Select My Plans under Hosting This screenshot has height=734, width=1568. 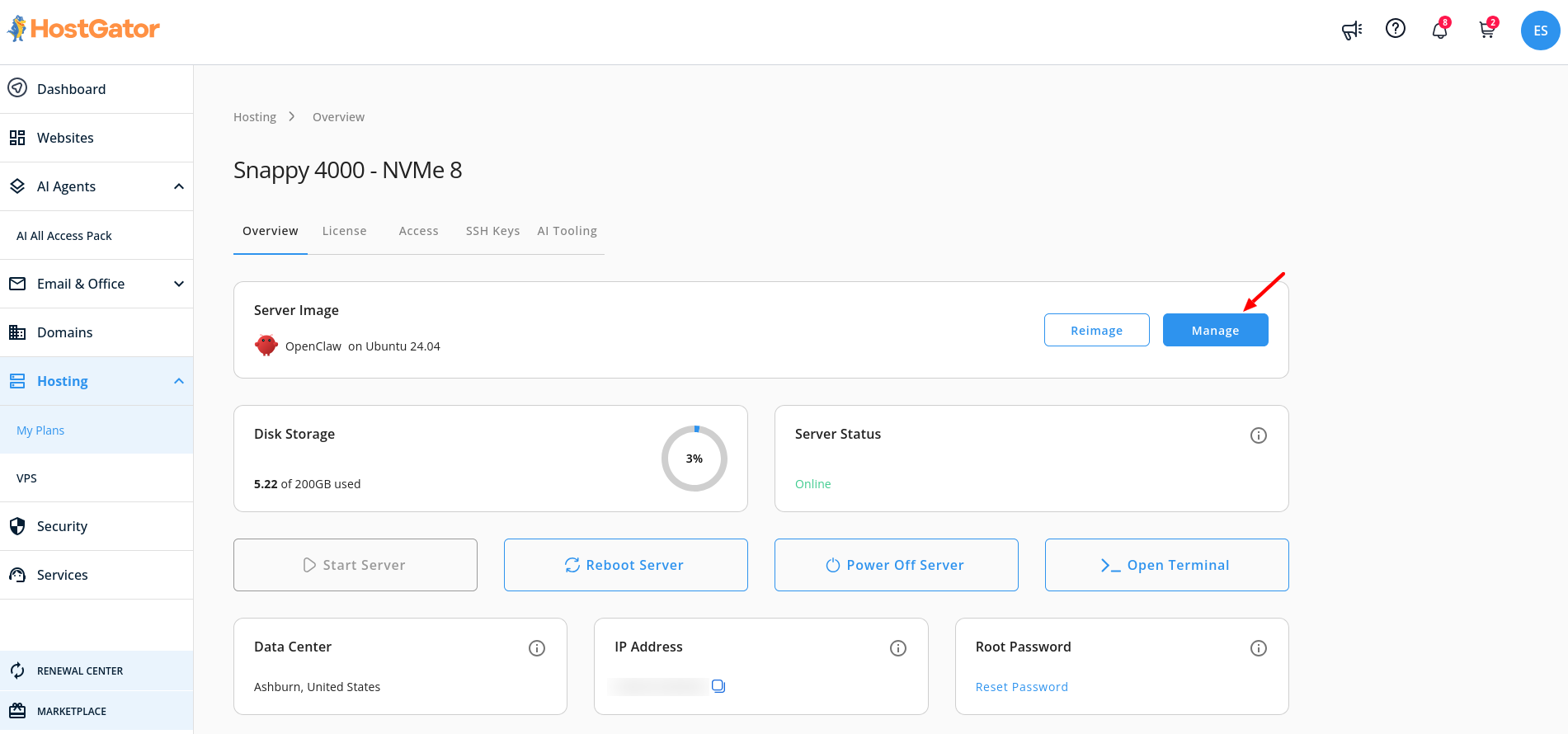coord(97,431)
